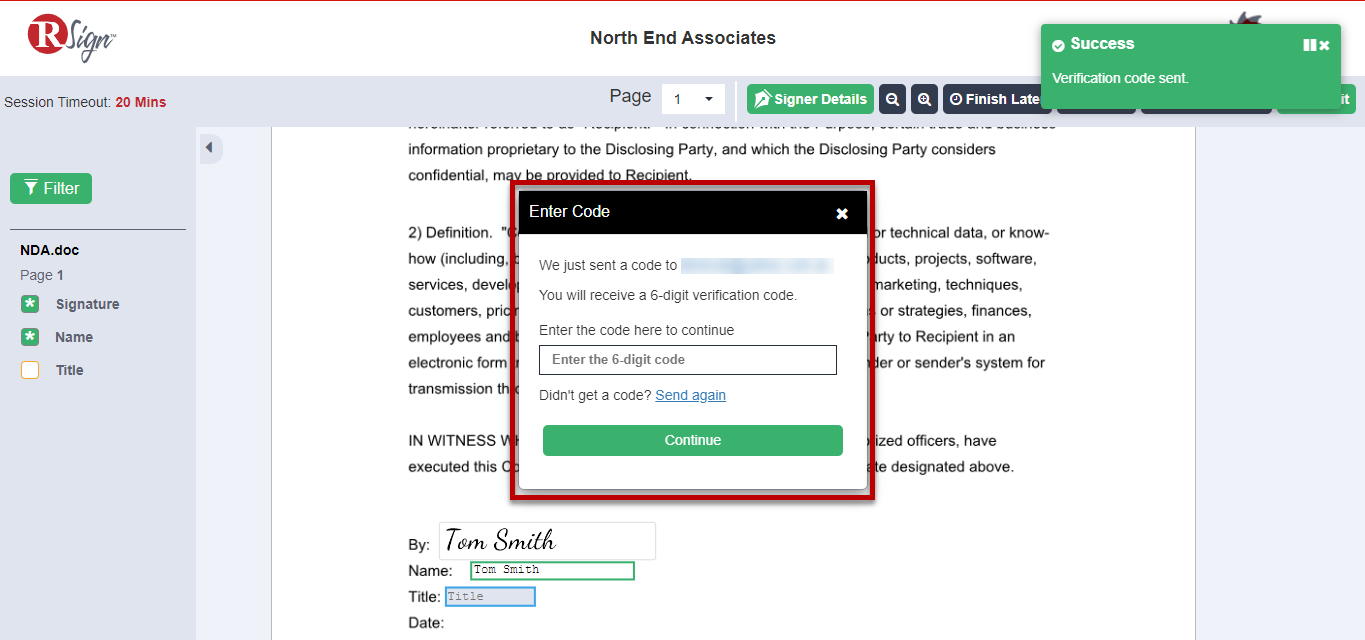Click the Title field in document
The image size is (1365, 640).
(x=490, y=597)
